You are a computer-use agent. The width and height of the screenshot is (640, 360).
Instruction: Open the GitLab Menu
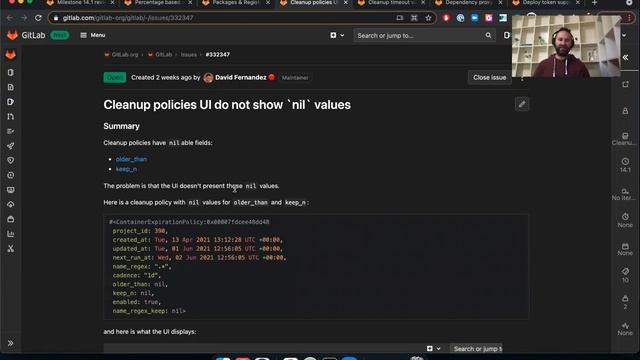(x=93, y=36)
